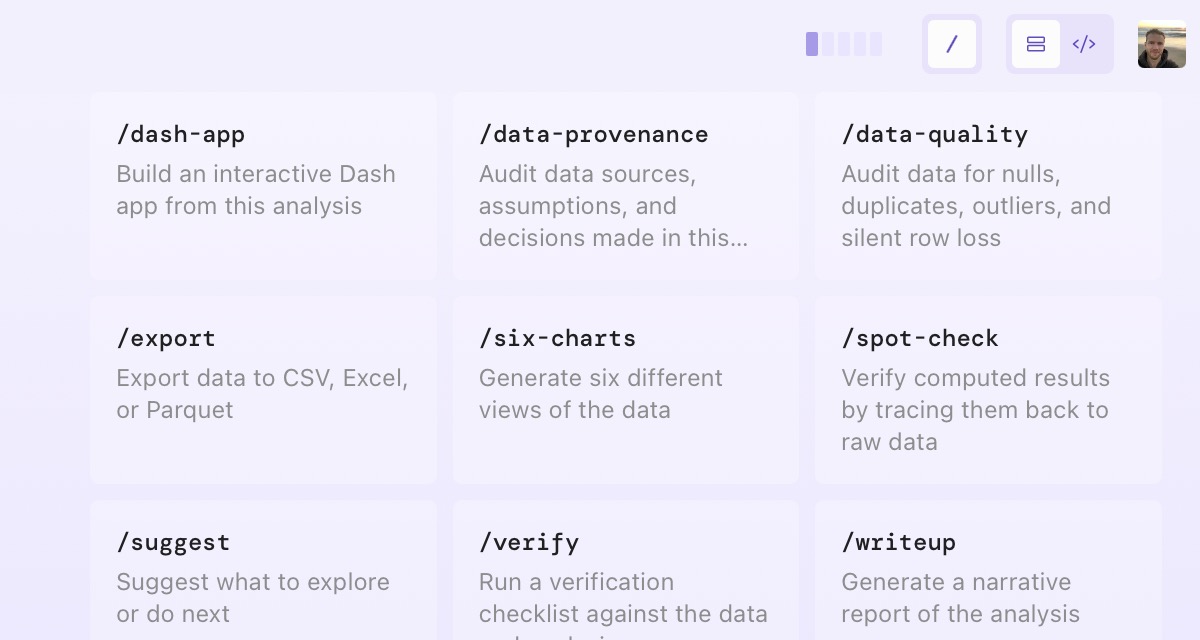This screenshot has height=640, width=1200.
Task: Open the /spot-check command card
Action: [x=988, y=390]
